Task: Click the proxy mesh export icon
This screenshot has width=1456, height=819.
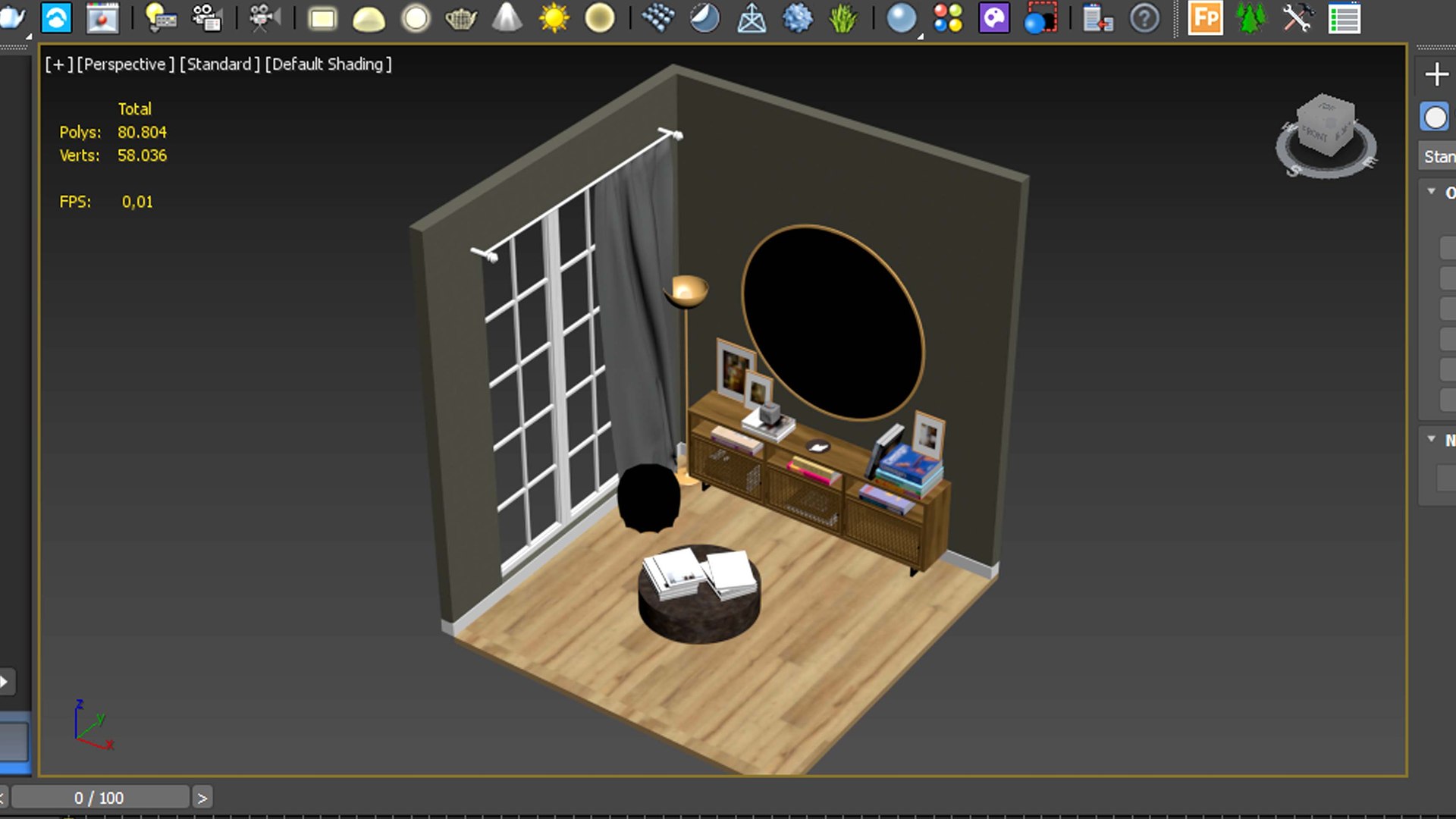Action: 751,18
